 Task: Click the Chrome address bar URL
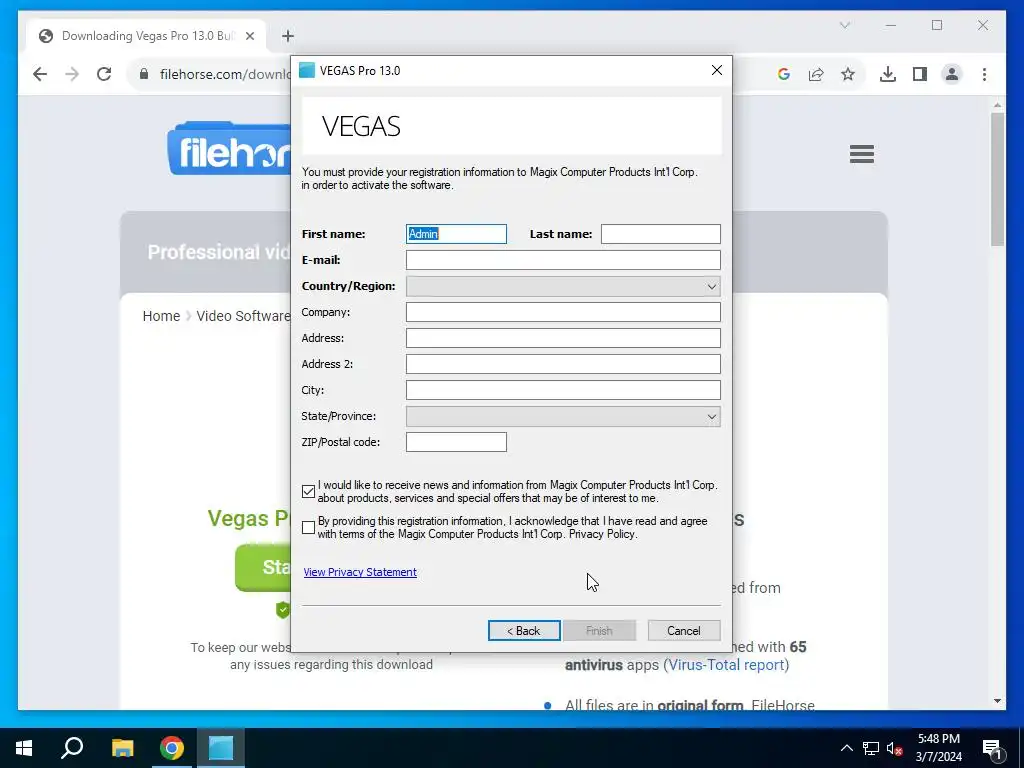[225, 74]
